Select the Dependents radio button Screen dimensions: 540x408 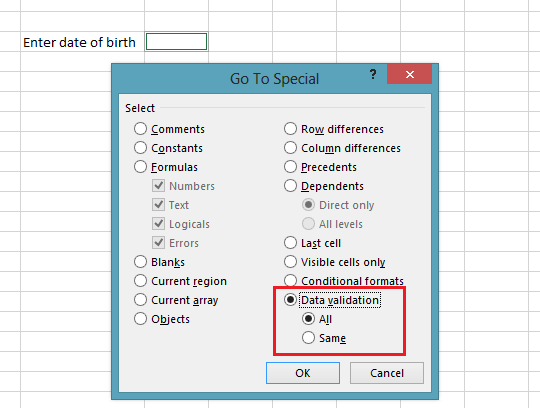click(x=290, y=186)
